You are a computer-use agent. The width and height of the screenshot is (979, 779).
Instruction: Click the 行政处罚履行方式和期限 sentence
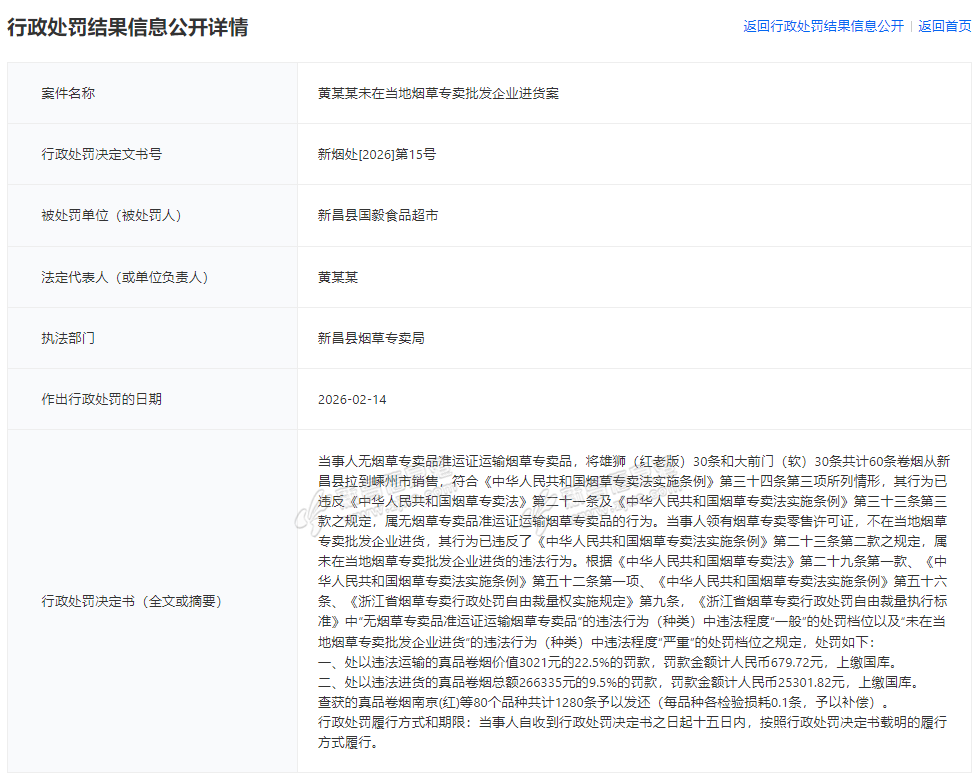point(618,722)
